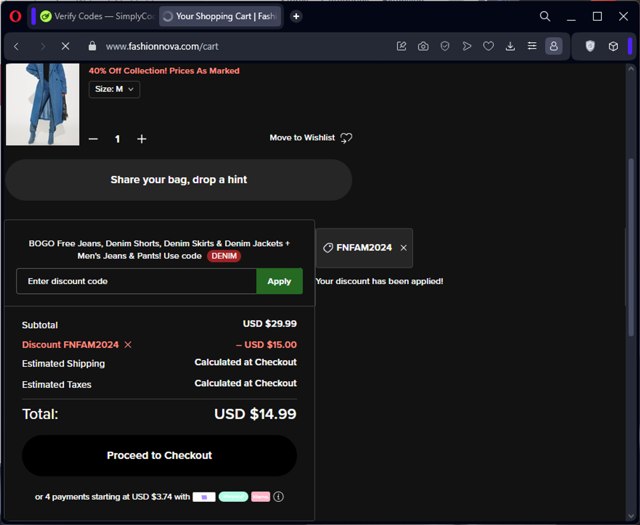Click the – USD $15.00 discount value

click(x=266, y=345)
